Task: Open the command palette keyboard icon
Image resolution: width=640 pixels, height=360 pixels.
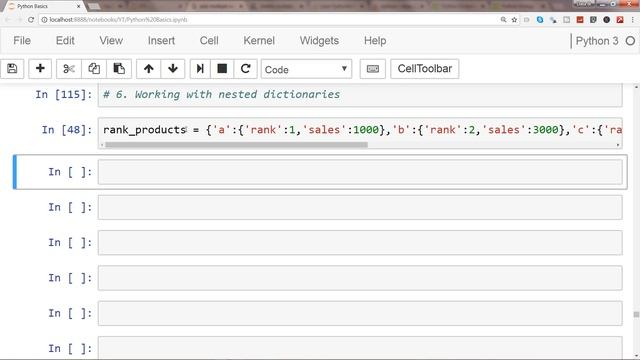Action: (x=373, y=69)
